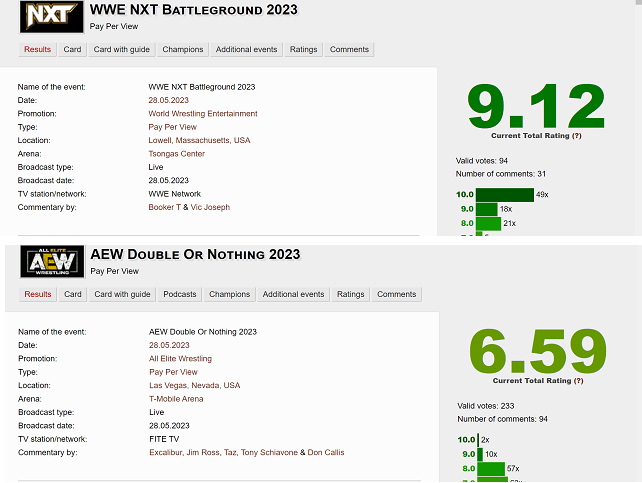Open Additional events tab for NXT Battleground

(x=246, y=50)
